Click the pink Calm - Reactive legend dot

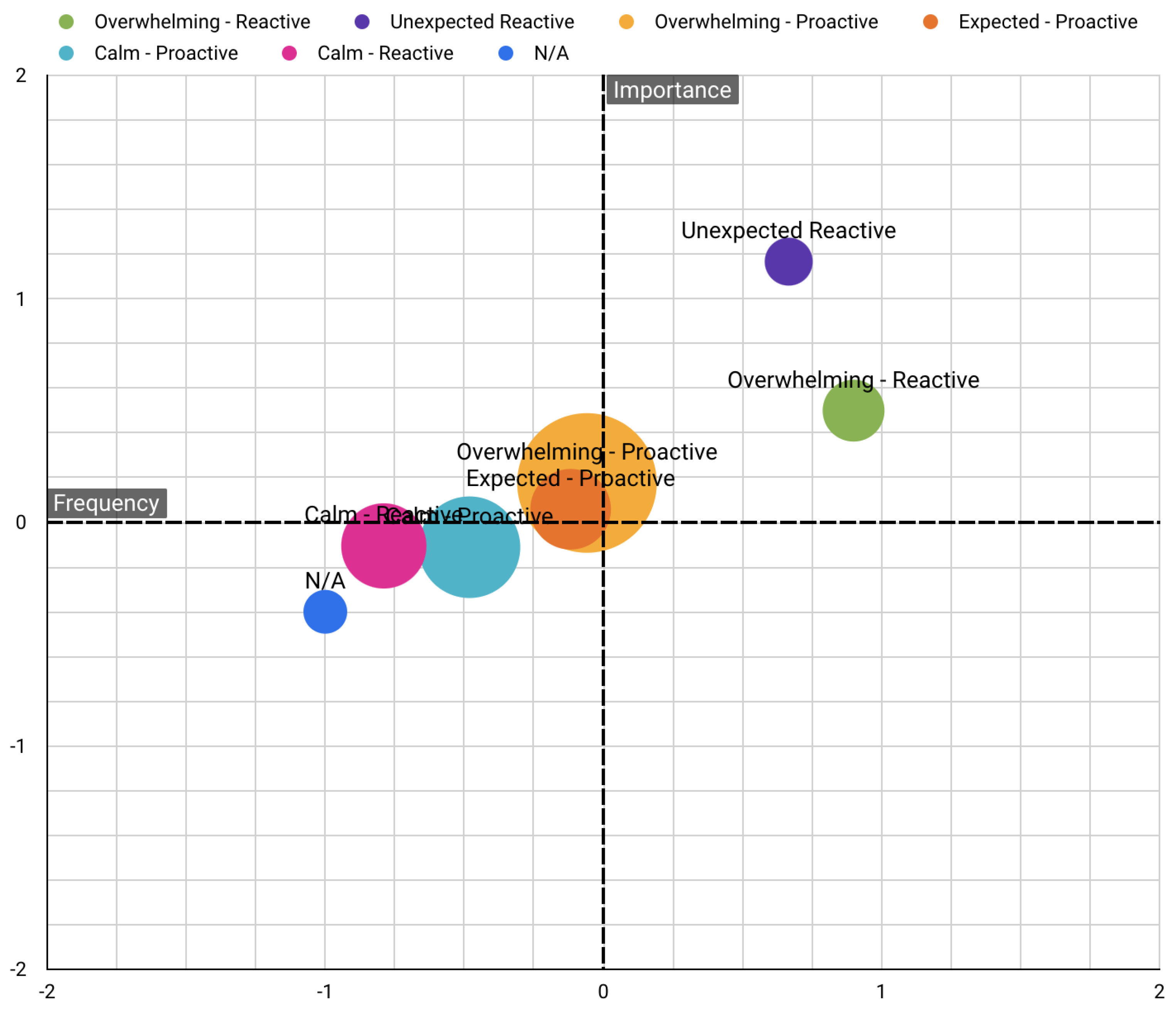pyautogui.click(x=289, y=53)
